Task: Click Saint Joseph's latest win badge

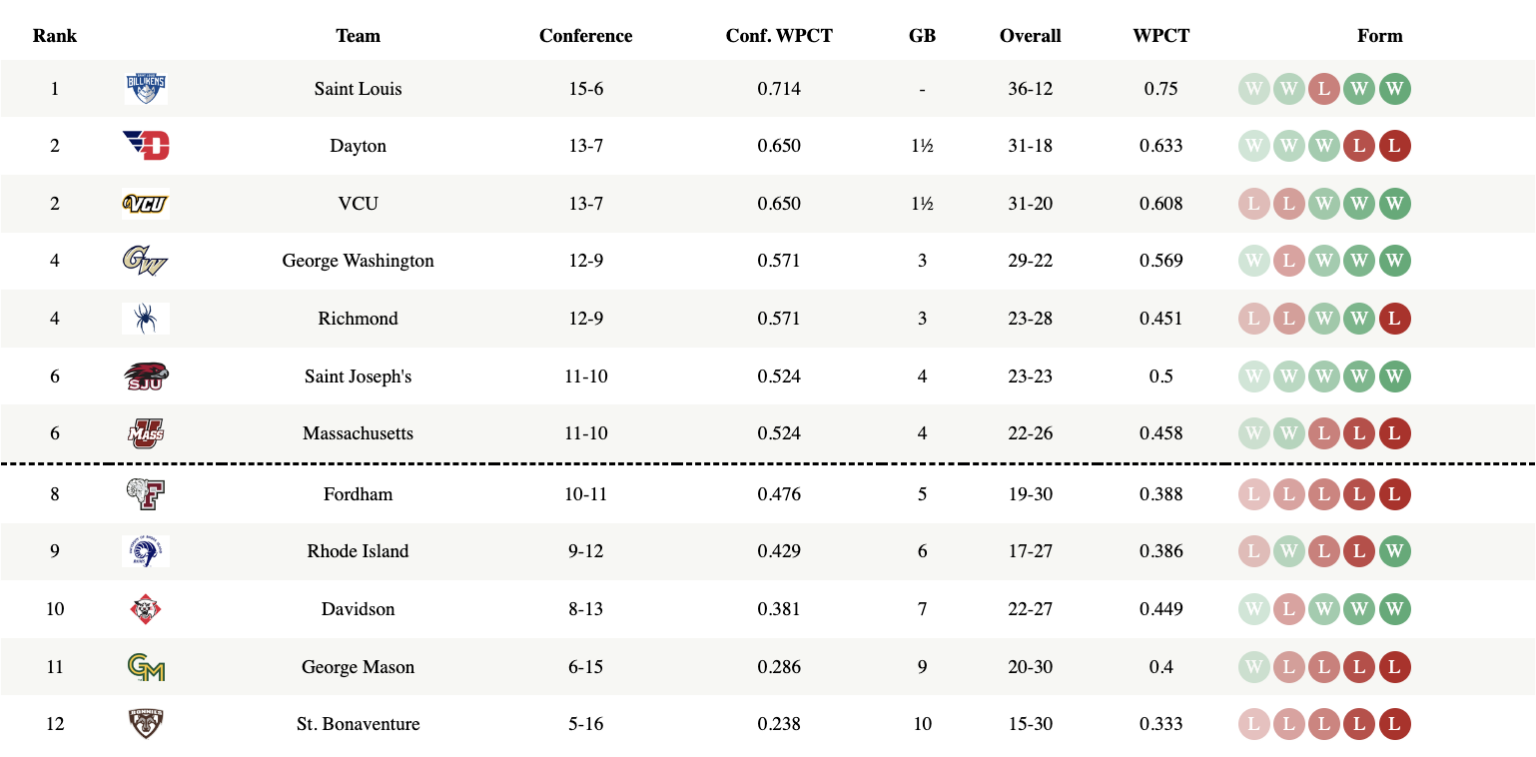Action: coord(1394,377)
